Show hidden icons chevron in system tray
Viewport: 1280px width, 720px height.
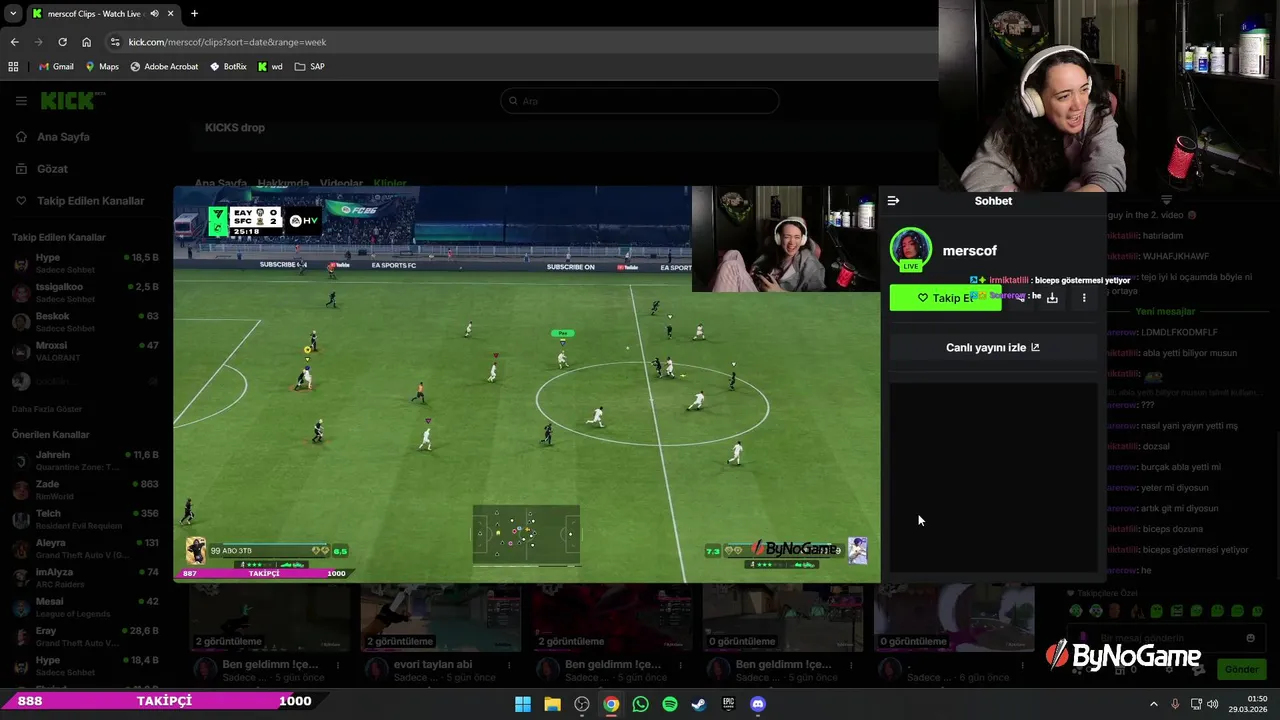[1153, 704]
